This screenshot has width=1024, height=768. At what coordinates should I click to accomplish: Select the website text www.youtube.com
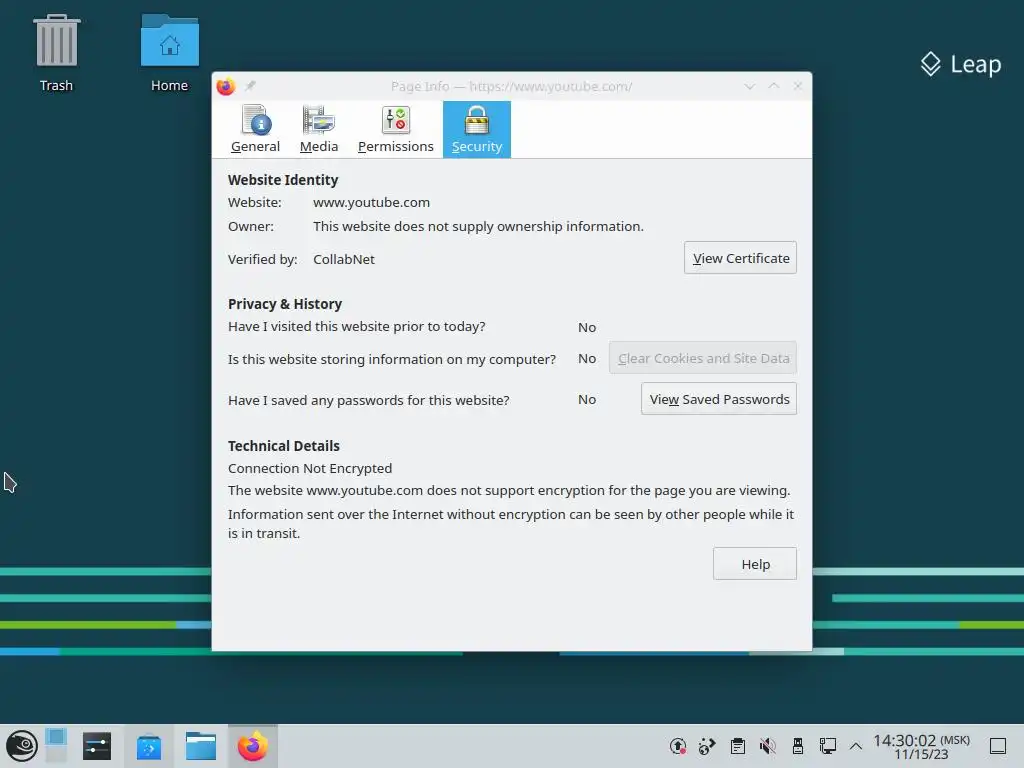tap(372, 202)
